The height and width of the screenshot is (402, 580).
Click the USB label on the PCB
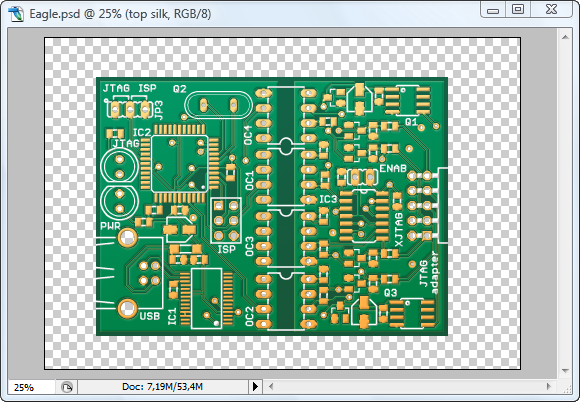coord(150,316)
